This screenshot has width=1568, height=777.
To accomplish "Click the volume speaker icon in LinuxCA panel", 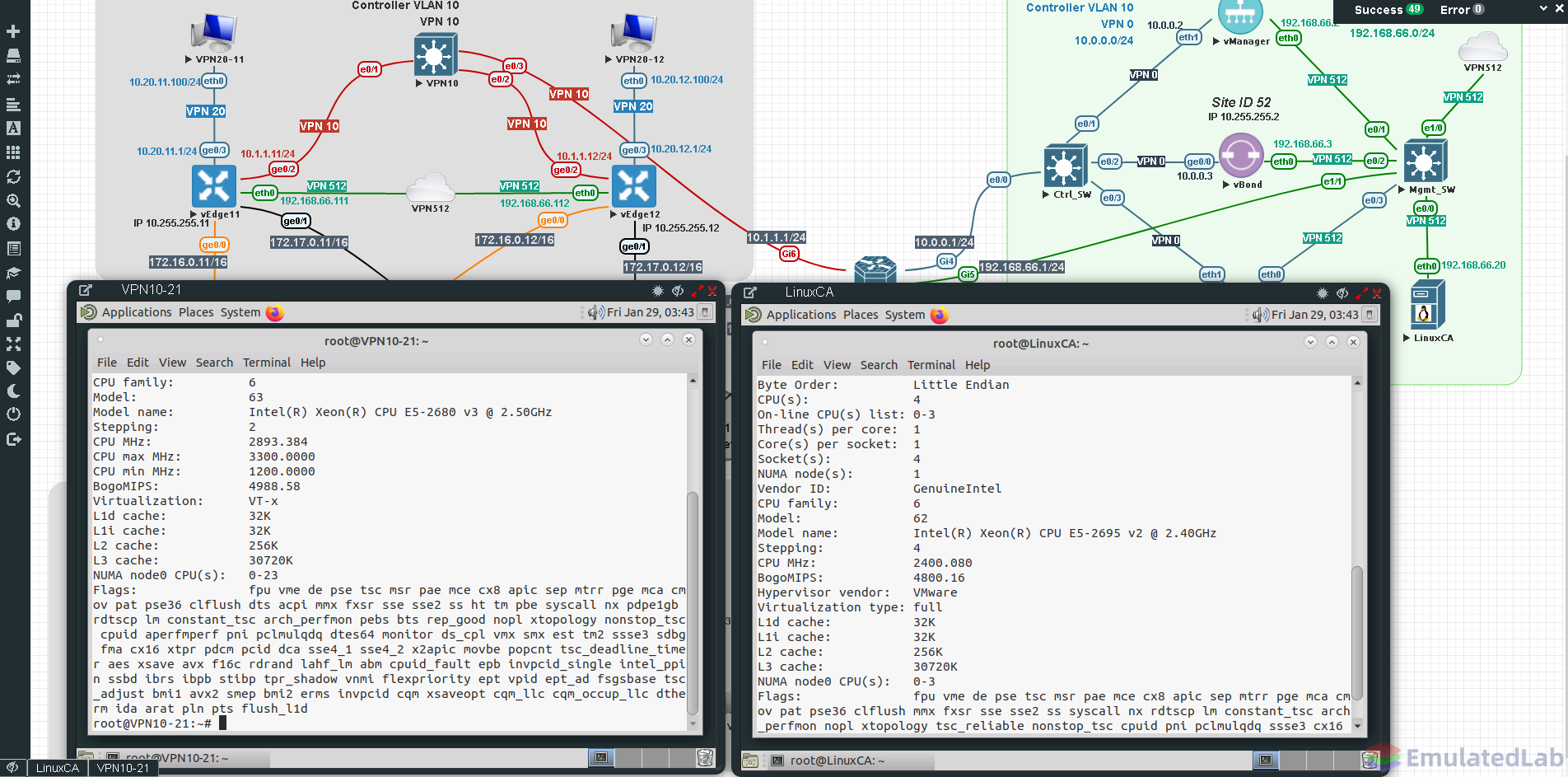I will click(1261, 316).
